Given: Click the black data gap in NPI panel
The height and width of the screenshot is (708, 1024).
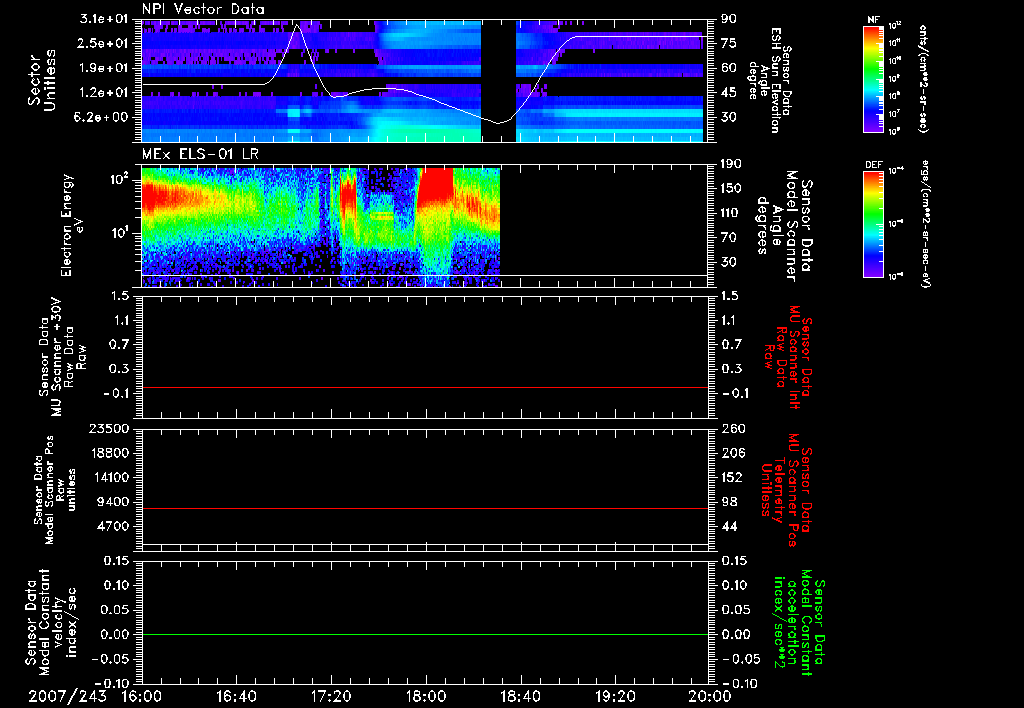Looking at the screenshot, I should click(498, 80).
